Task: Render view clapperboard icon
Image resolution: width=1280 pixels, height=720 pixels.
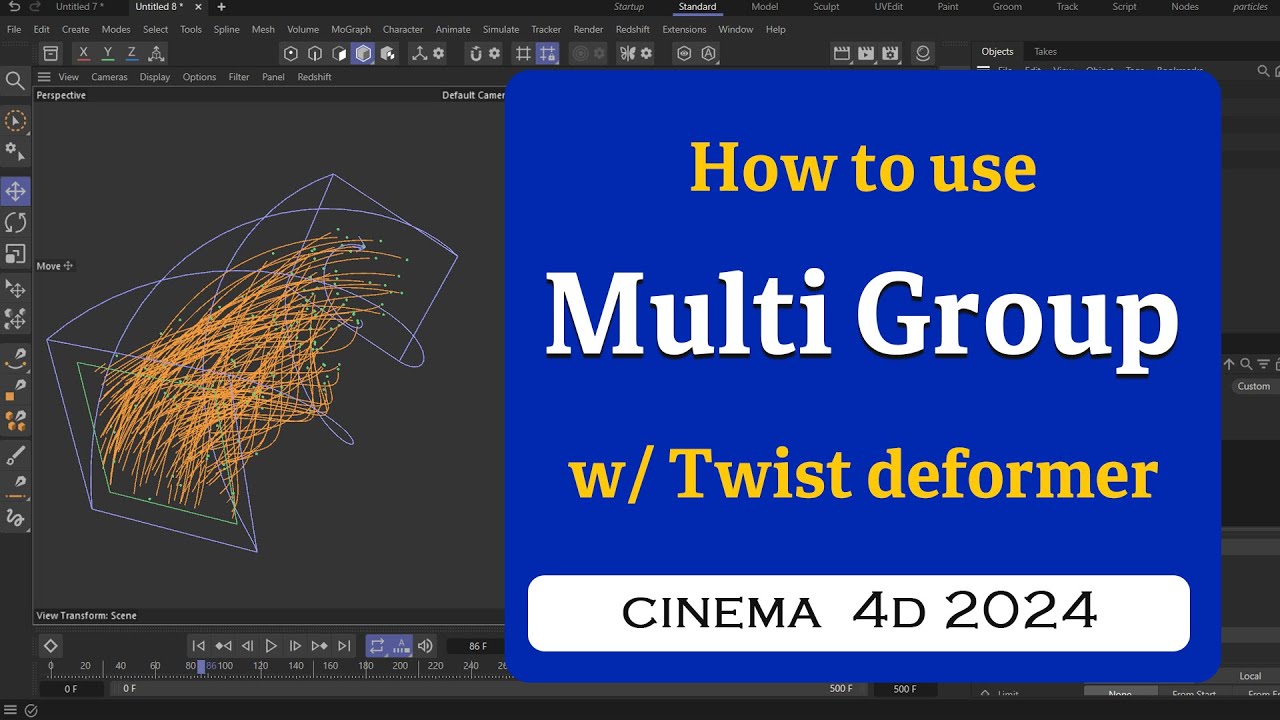Action: point(842,53)
